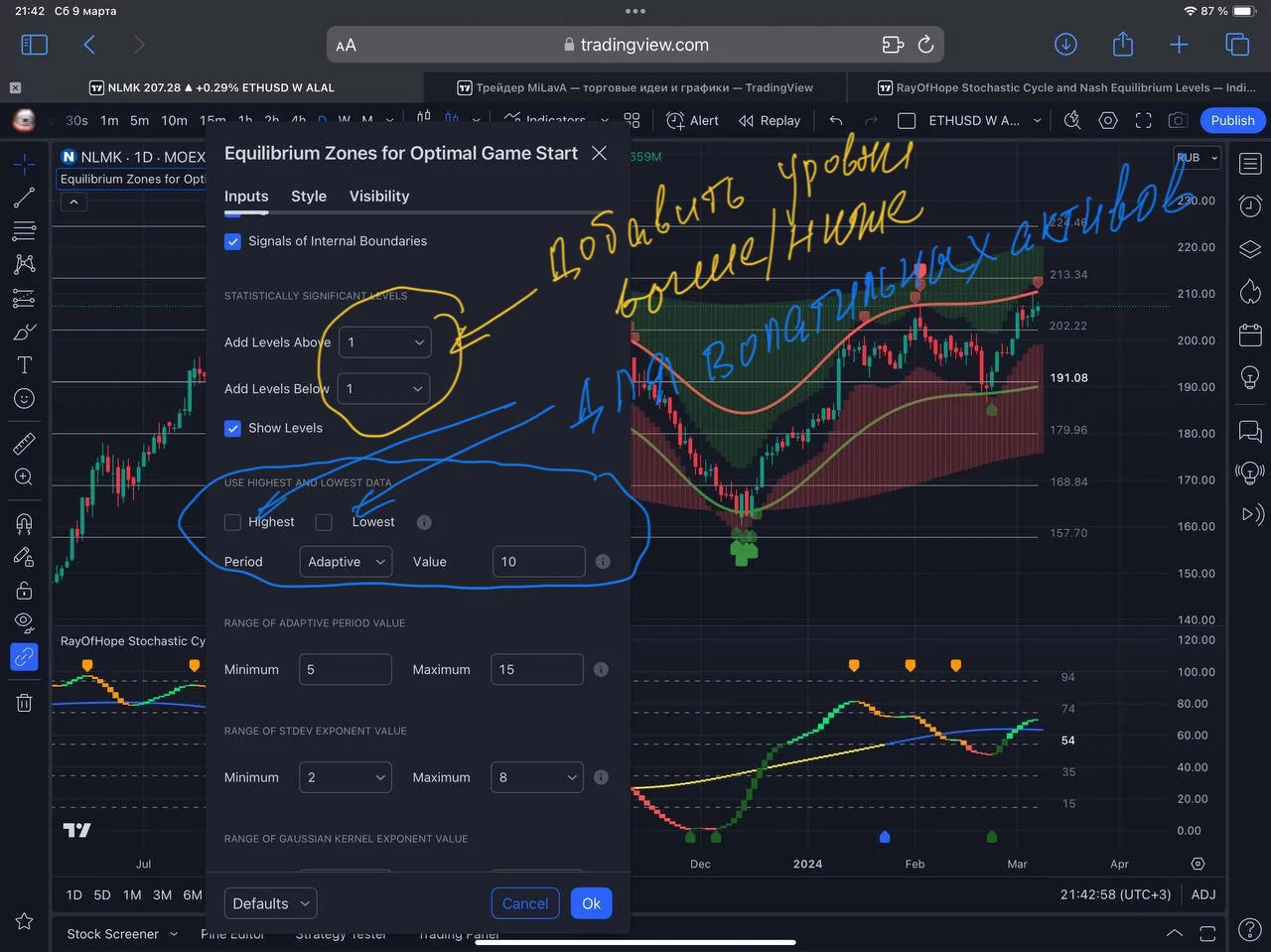Toggle the ETHUSD layout save checkbox
This screenshot has height=952, width=1271.
[907, 120]
